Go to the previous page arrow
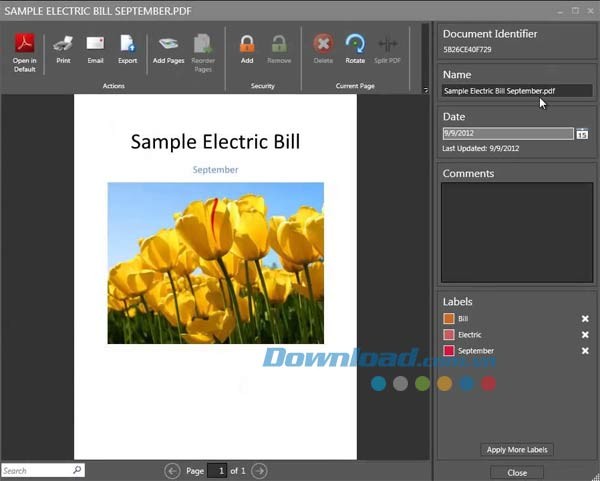600x481 pixels. (173, 470)
